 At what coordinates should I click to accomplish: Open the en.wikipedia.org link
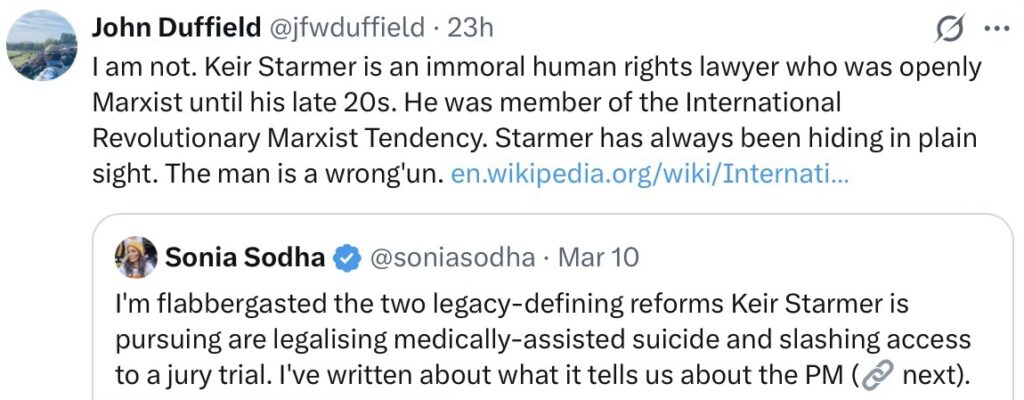point(650,175)
